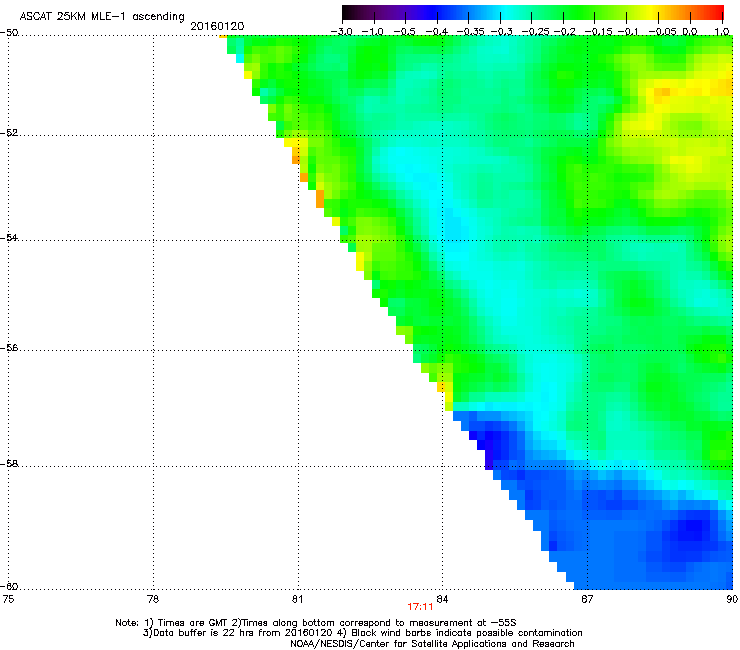Click longitude label 90 on the axis

pos(732,599)
